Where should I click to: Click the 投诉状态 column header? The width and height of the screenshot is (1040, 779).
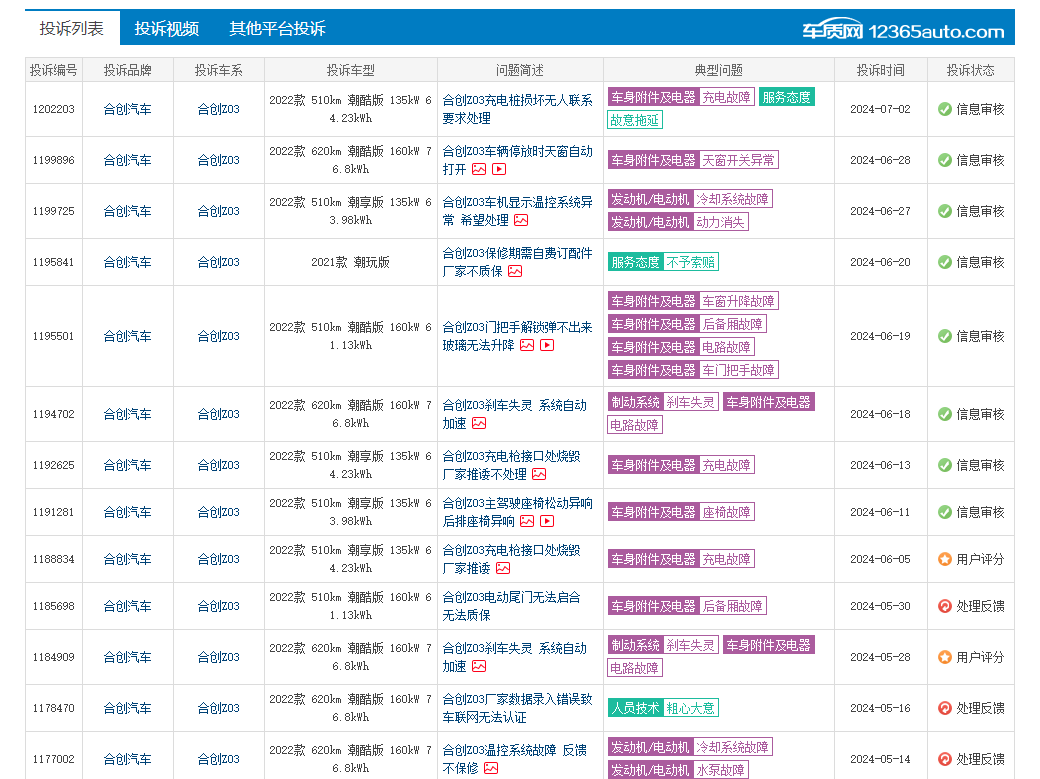(970, 70)
